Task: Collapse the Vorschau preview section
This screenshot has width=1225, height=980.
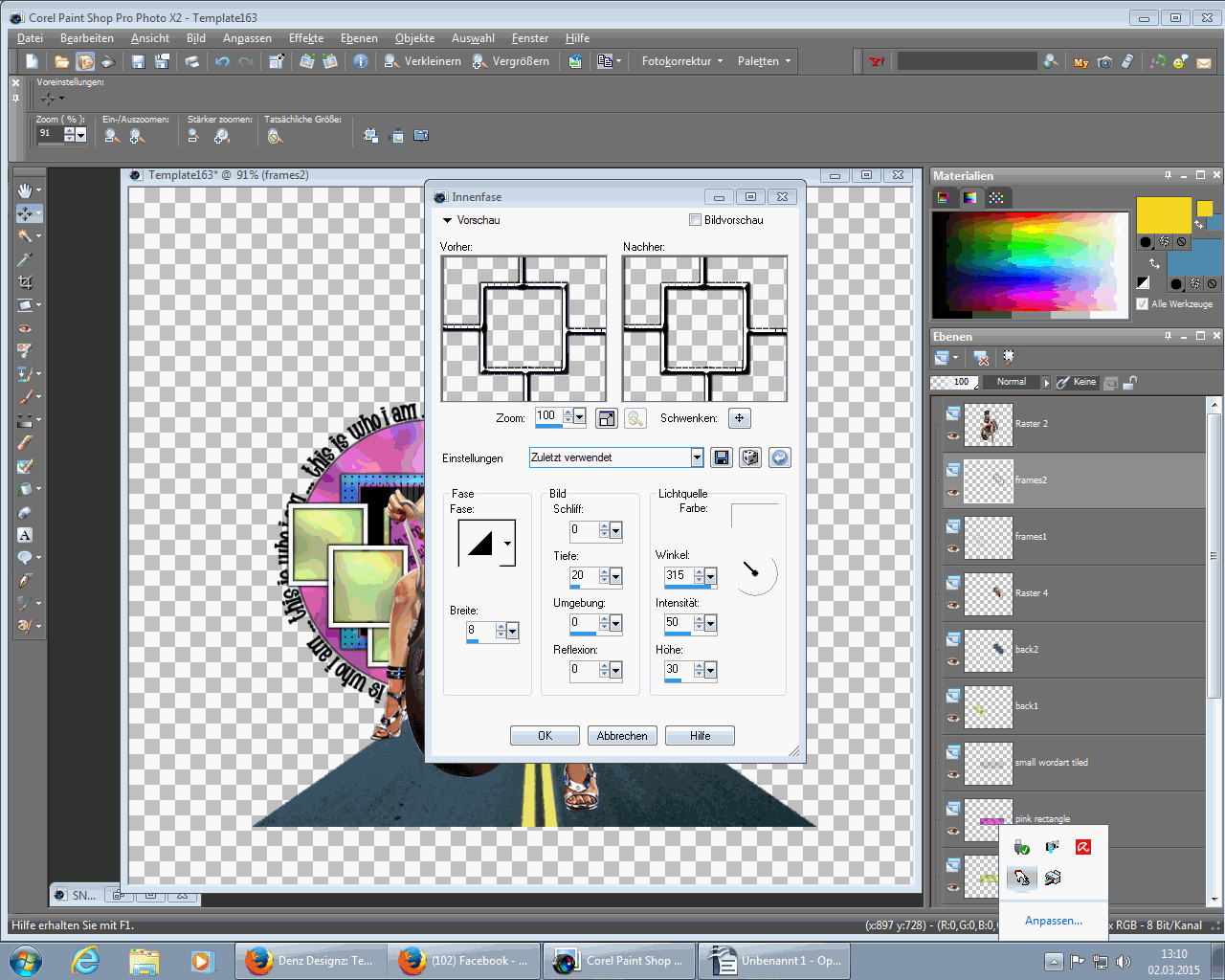Action: (x=447, y=220)
